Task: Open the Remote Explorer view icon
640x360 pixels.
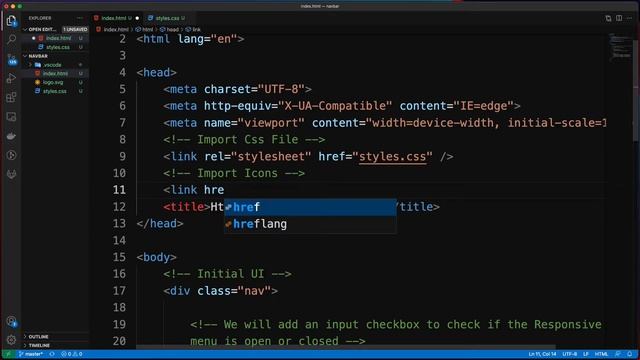Action: [11, 117]
